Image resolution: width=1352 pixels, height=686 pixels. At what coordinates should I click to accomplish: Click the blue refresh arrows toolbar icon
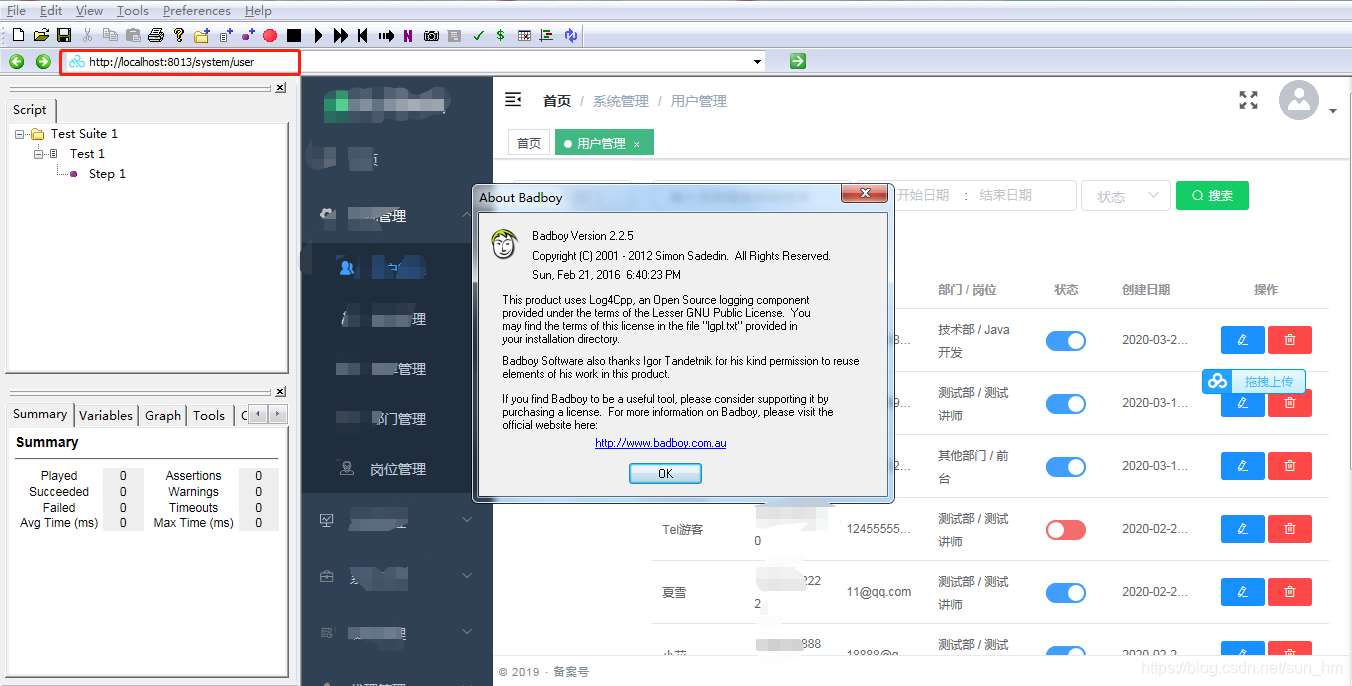[571, 35]
